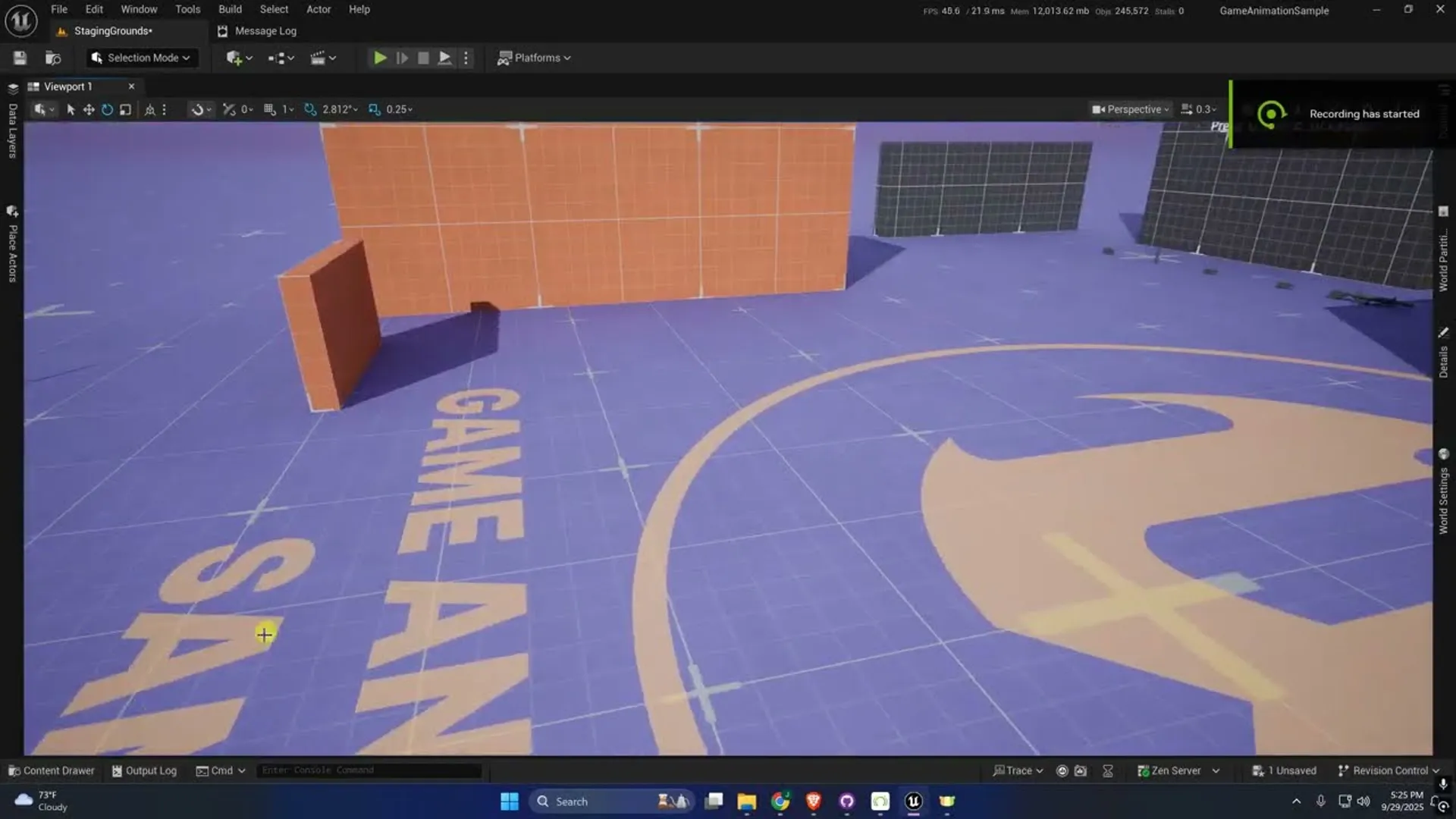
Task: Select the viewport Select tool arrow
Action: coord(71,109)
